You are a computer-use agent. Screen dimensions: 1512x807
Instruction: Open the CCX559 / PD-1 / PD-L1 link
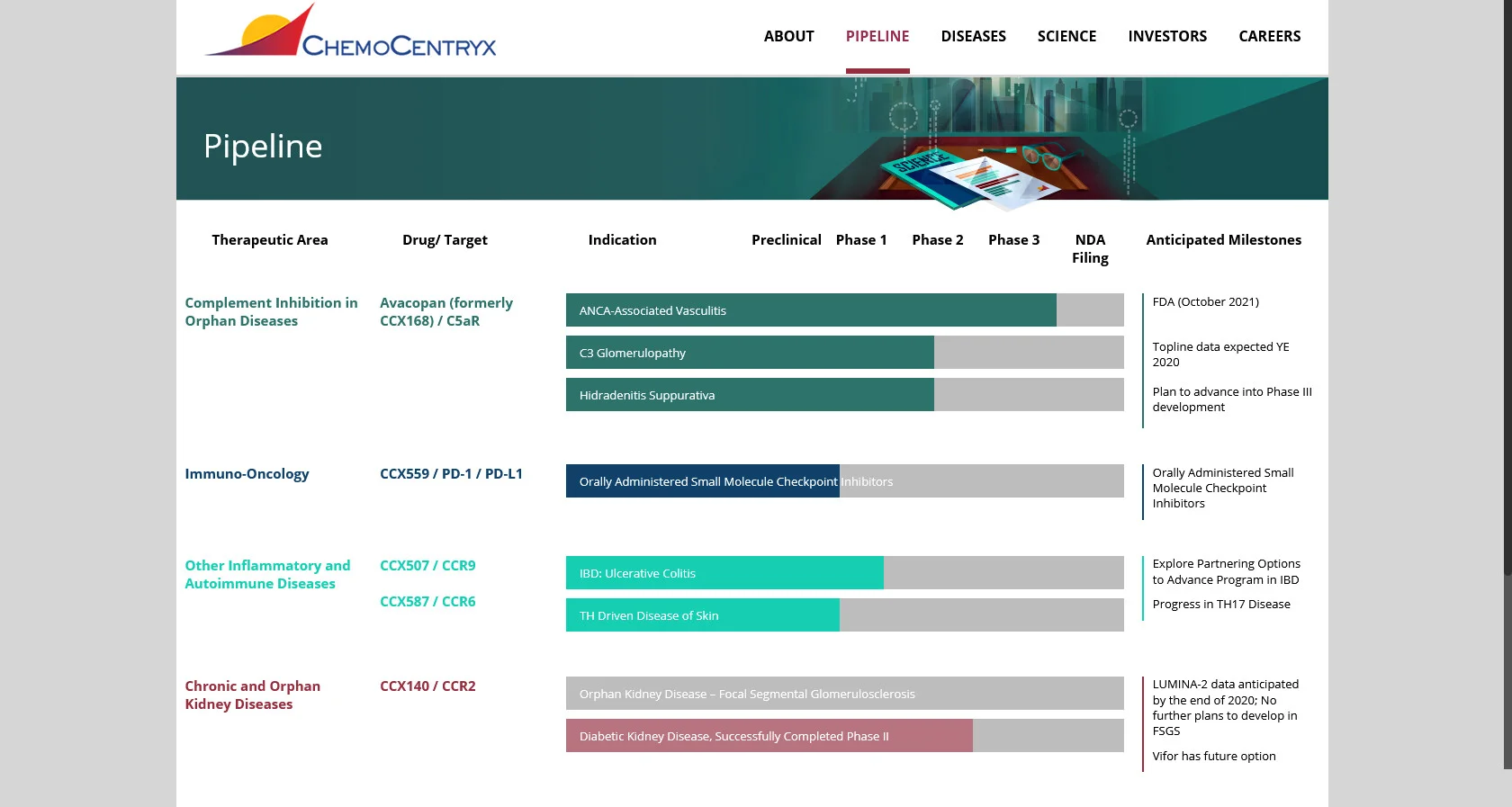pos(451,474)
